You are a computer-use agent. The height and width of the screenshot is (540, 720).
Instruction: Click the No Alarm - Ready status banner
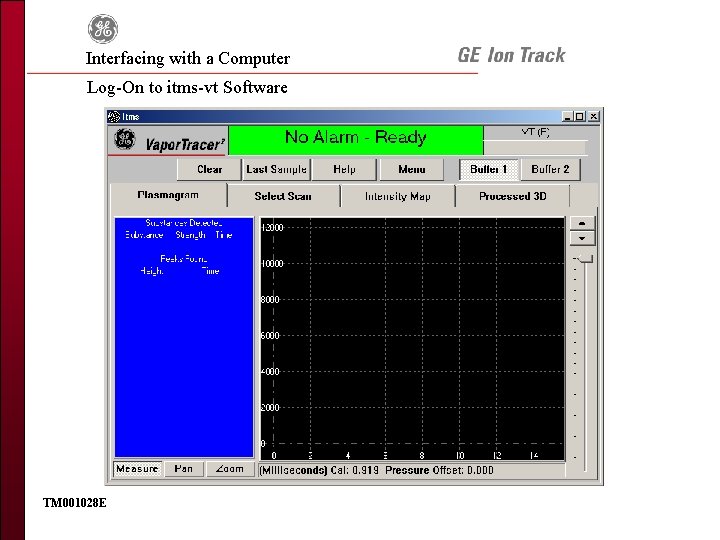[355, 140]
